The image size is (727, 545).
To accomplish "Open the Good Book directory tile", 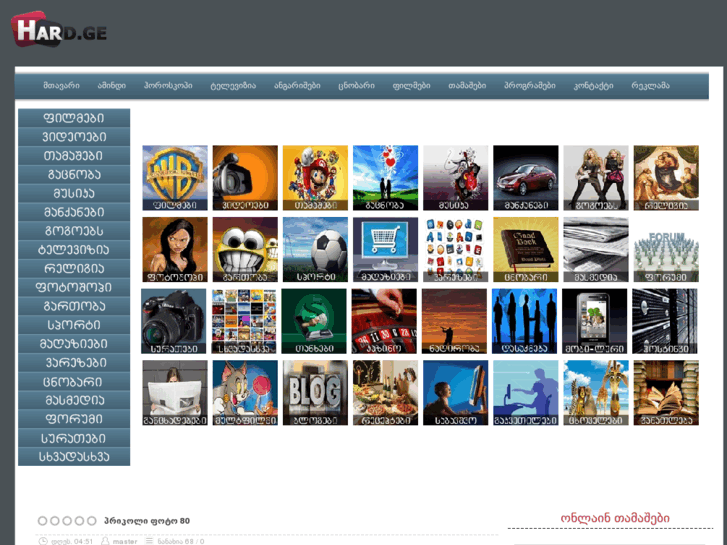I will coord(526,250).
